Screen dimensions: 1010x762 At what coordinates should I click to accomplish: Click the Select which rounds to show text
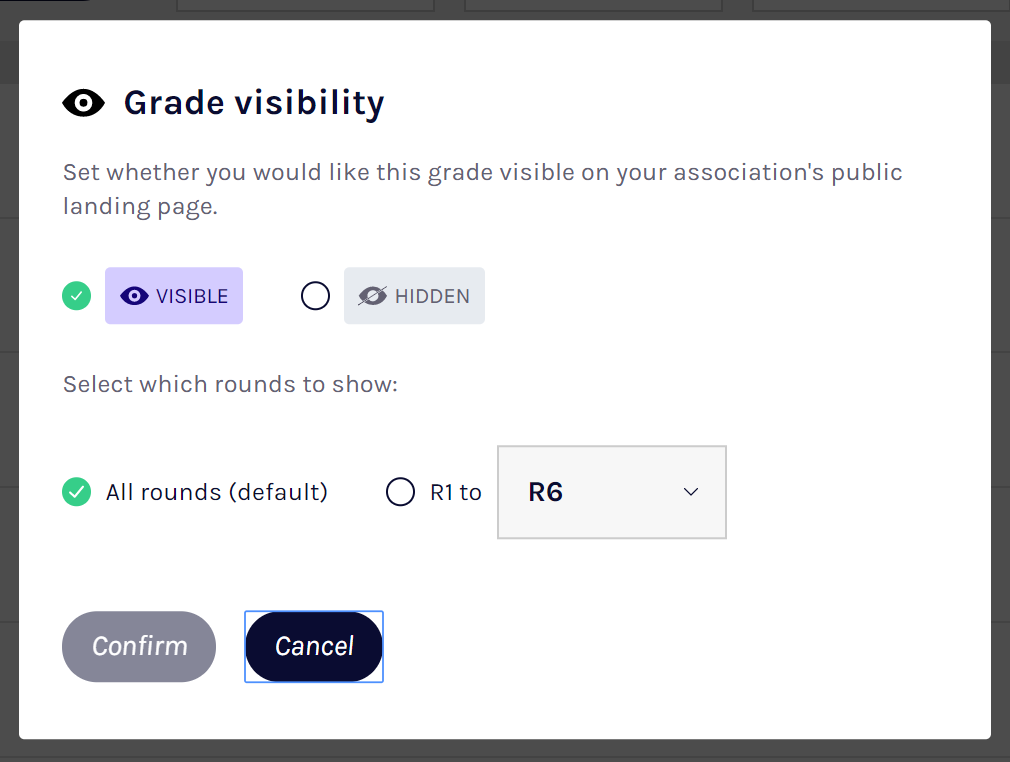[x=230, y=384]
